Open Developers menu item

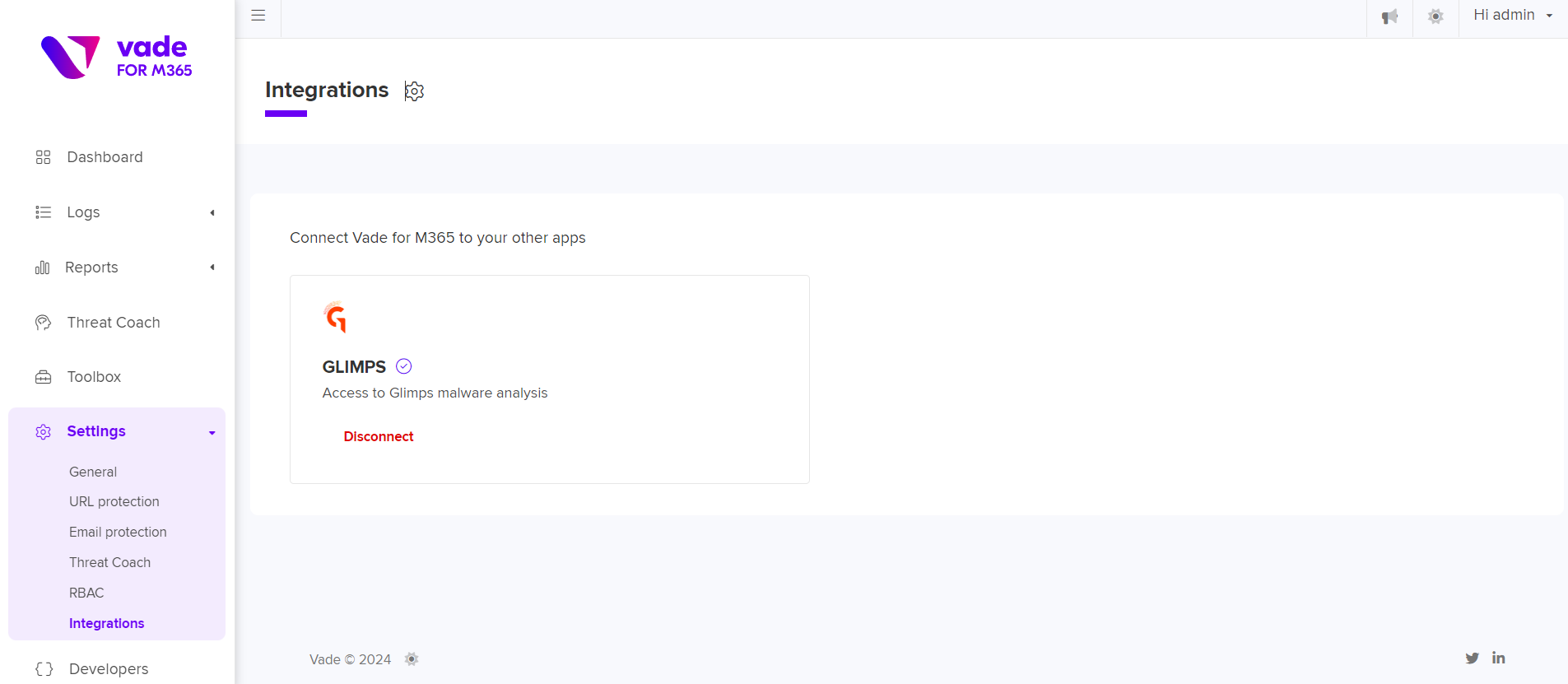point(109,669)
